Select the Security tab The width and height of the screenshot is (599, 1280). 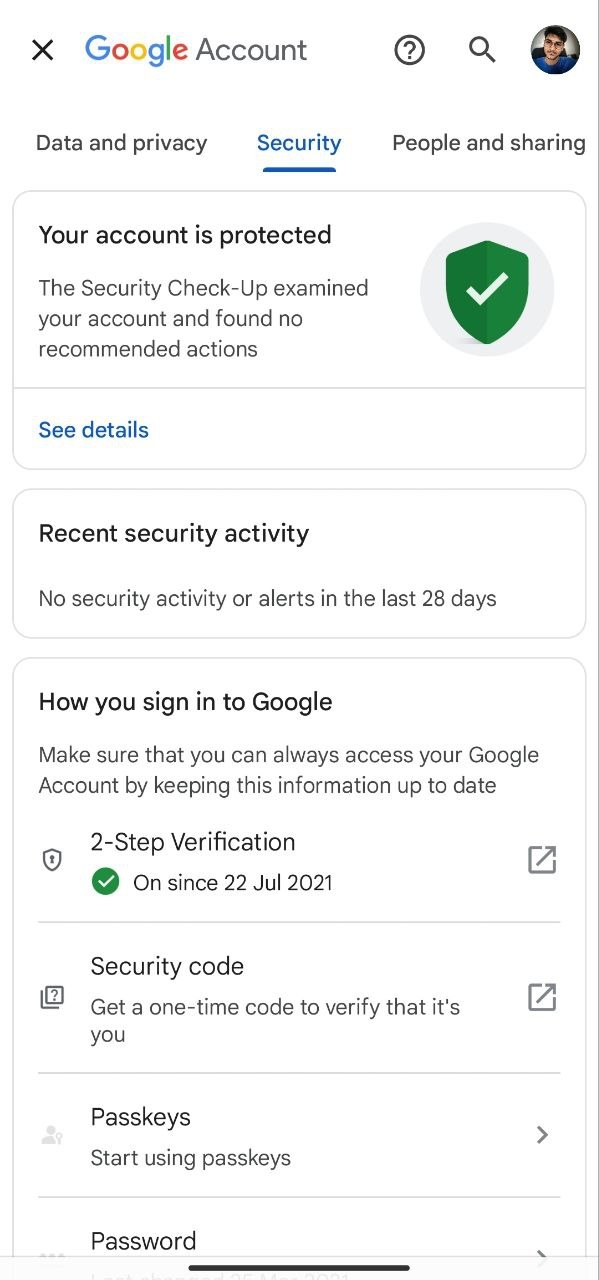coord(299,143)
